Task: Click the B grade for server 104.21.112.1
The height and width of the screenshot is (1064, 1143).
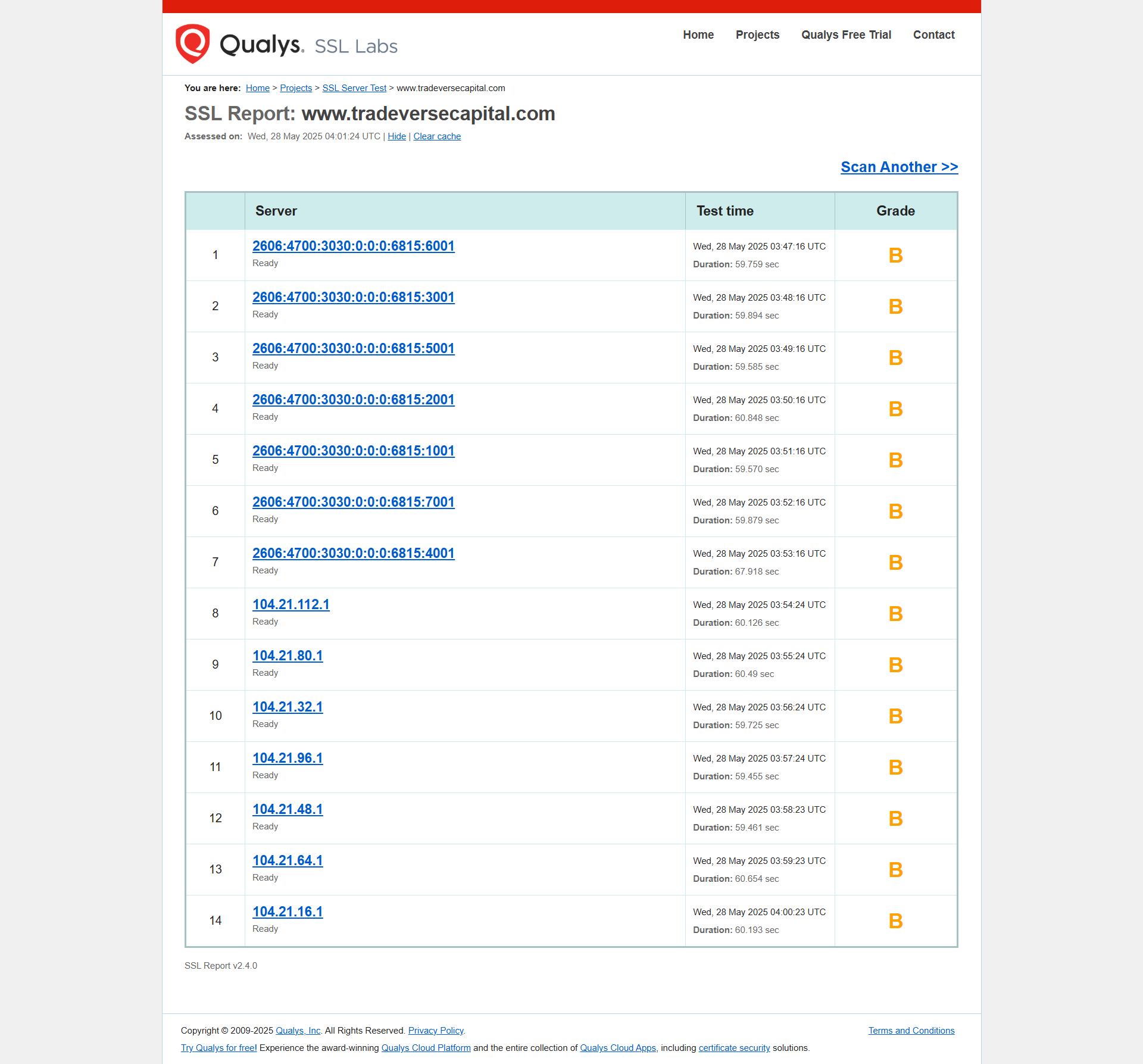Action: 895,614
